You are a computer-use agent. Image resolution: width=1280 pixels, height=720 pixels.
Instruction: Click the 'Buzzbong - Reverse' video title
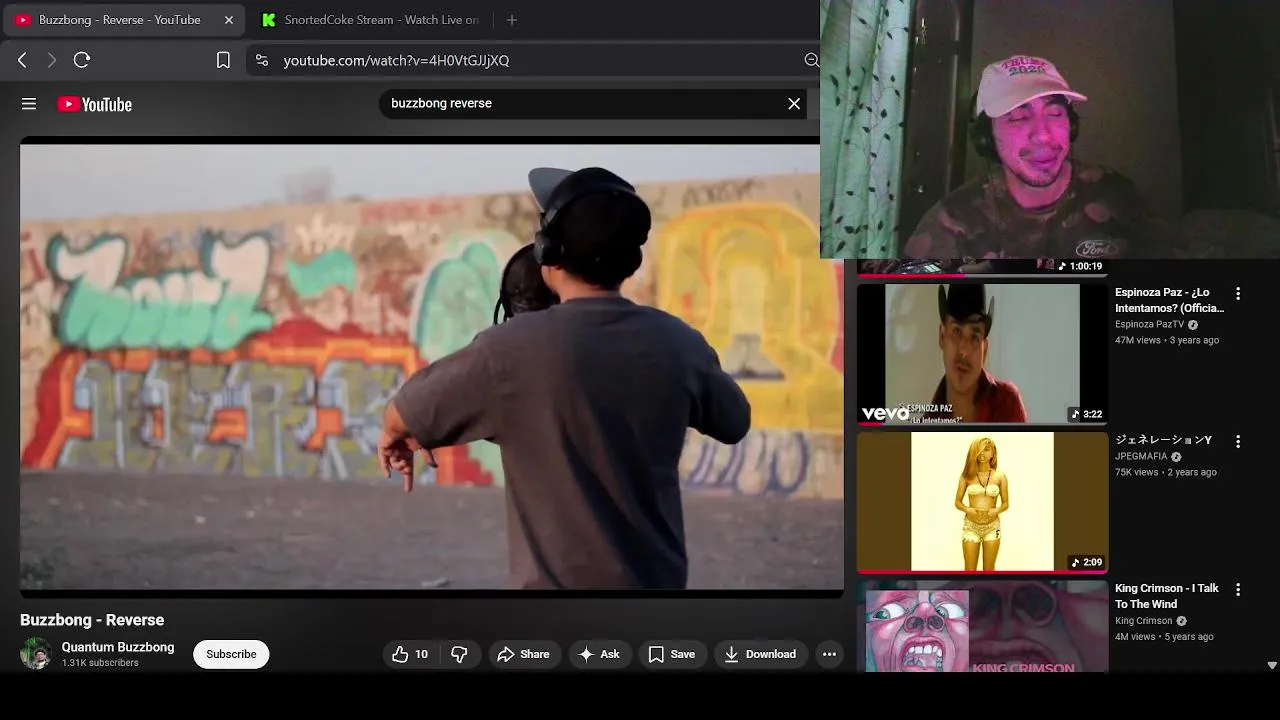(92, 620)
